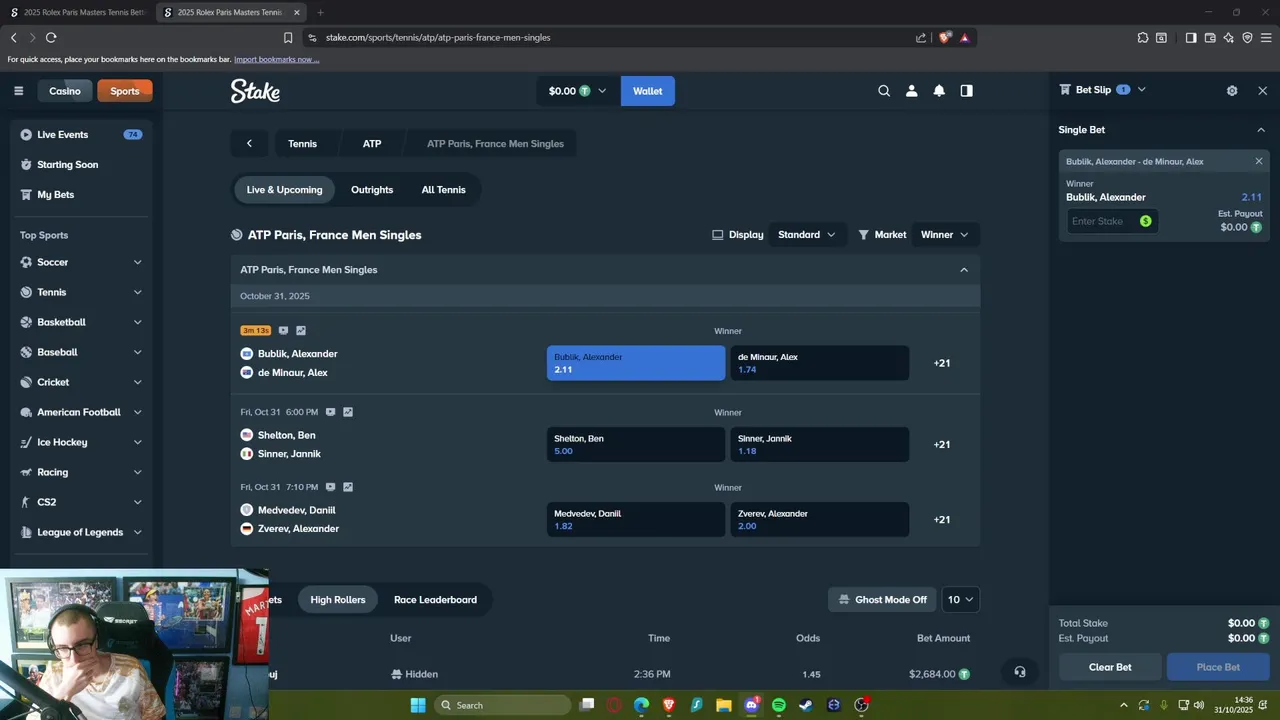The image size is (1280, 720).
Task: Expand Basketball in sidebar
Action: coord(137,322)
